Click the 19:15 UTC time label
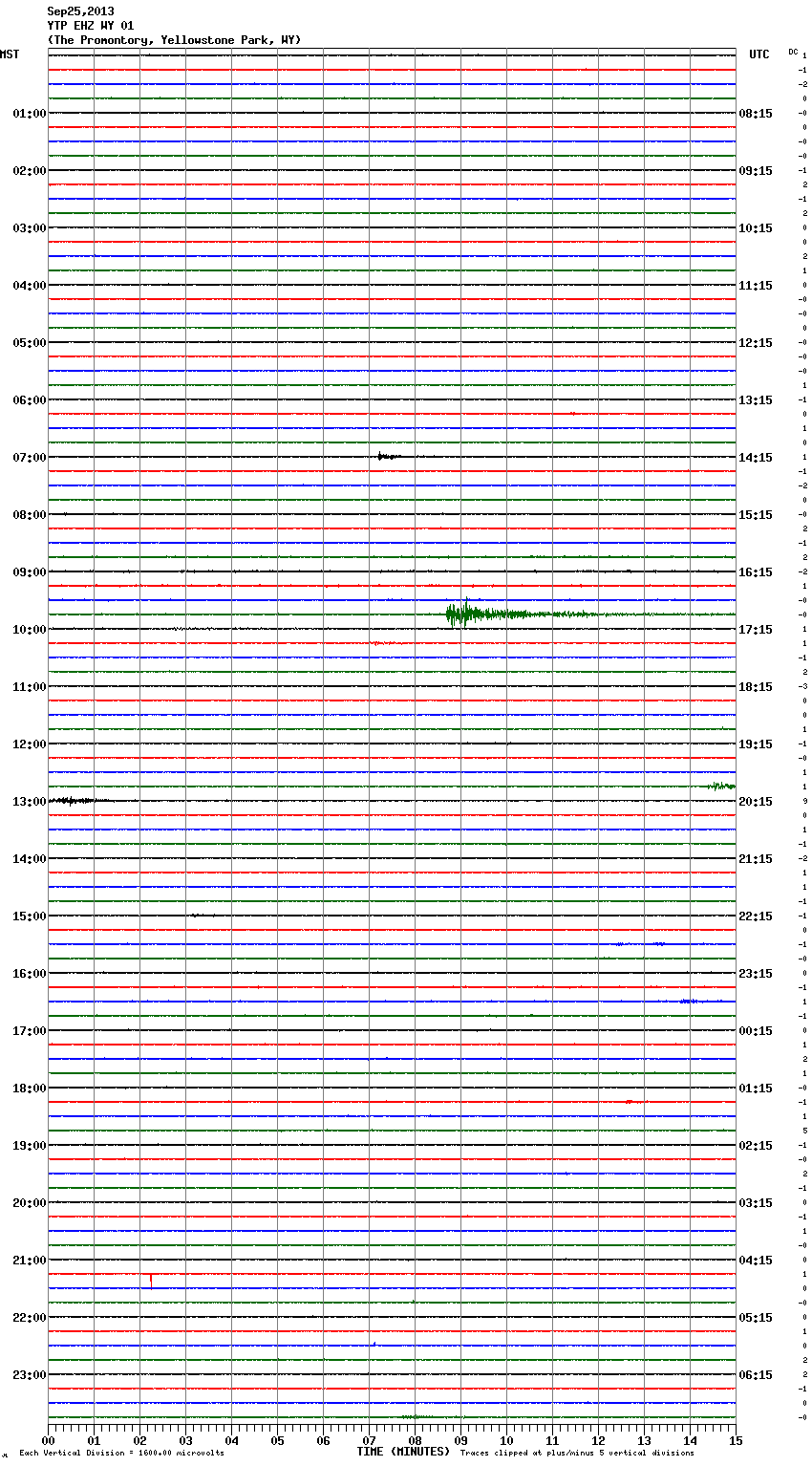 click(756, 744)
